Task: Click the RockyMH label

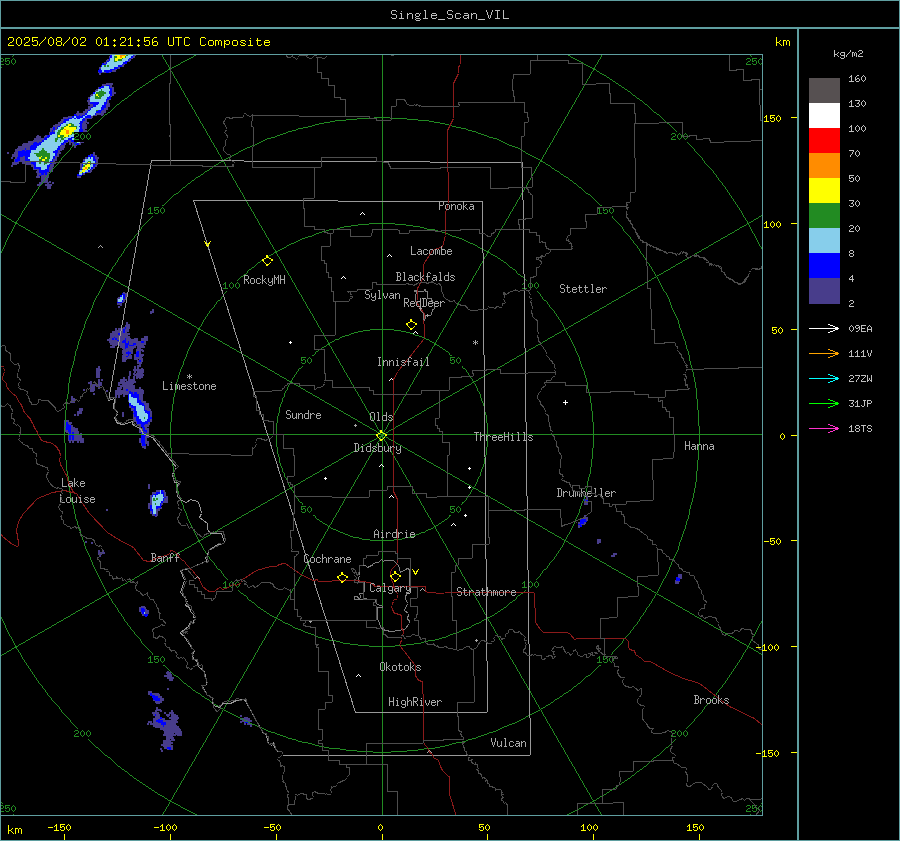Action: (x=264, y=280)
